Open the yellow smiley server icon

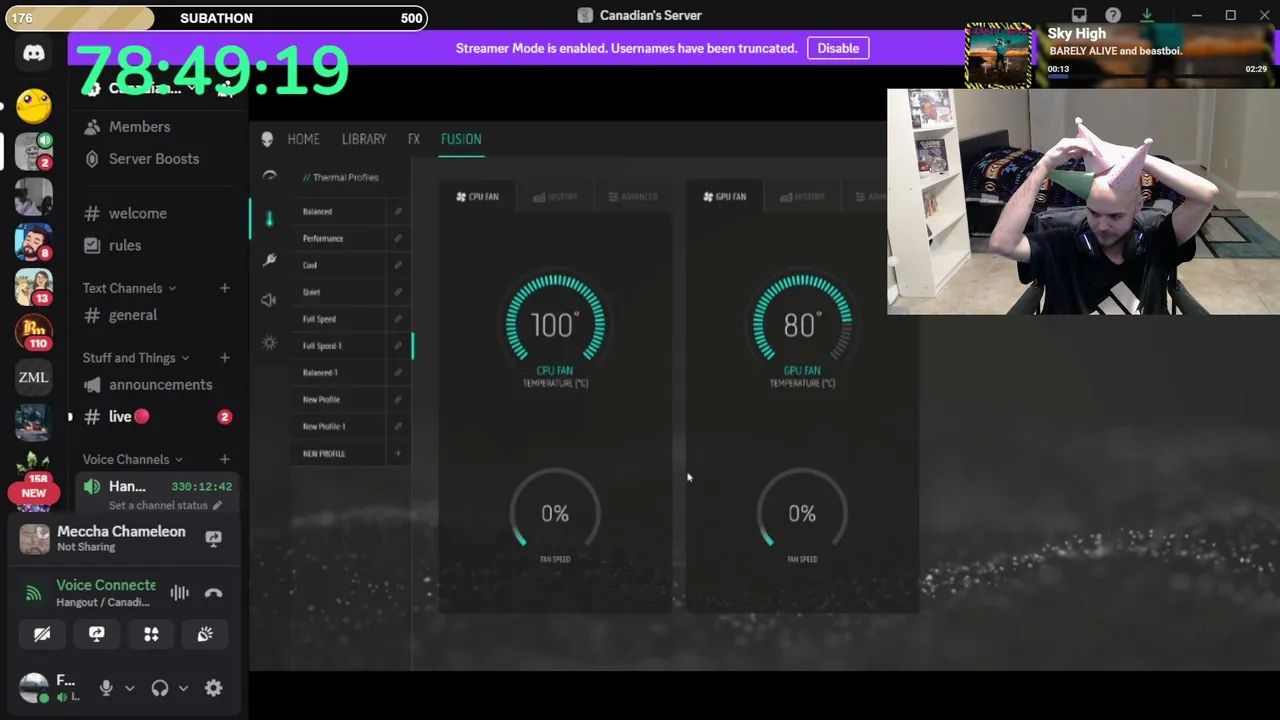pyautogui.click(x=34, y=104)
